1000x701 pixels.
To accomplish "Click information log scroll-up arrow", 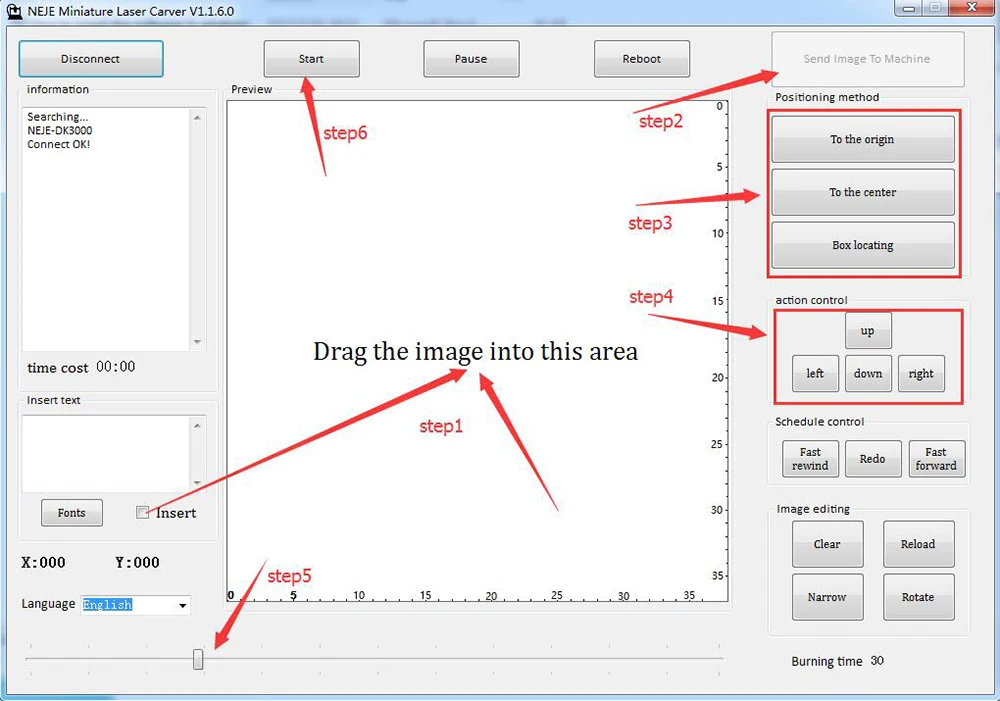I will pyautogui.click(x=198, y=118).
